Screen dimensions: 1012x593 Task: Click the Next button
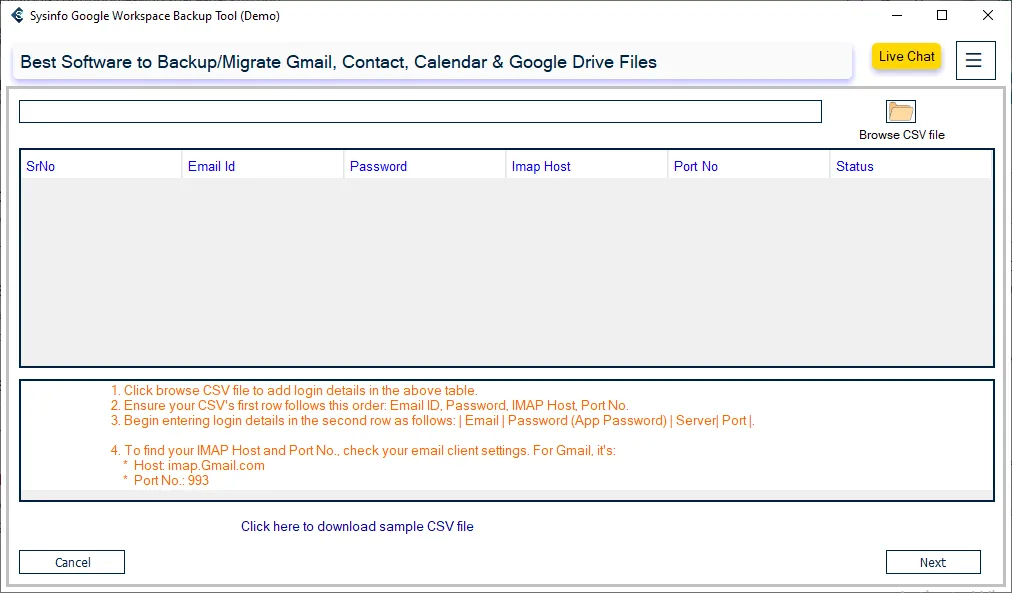point(933,562)
